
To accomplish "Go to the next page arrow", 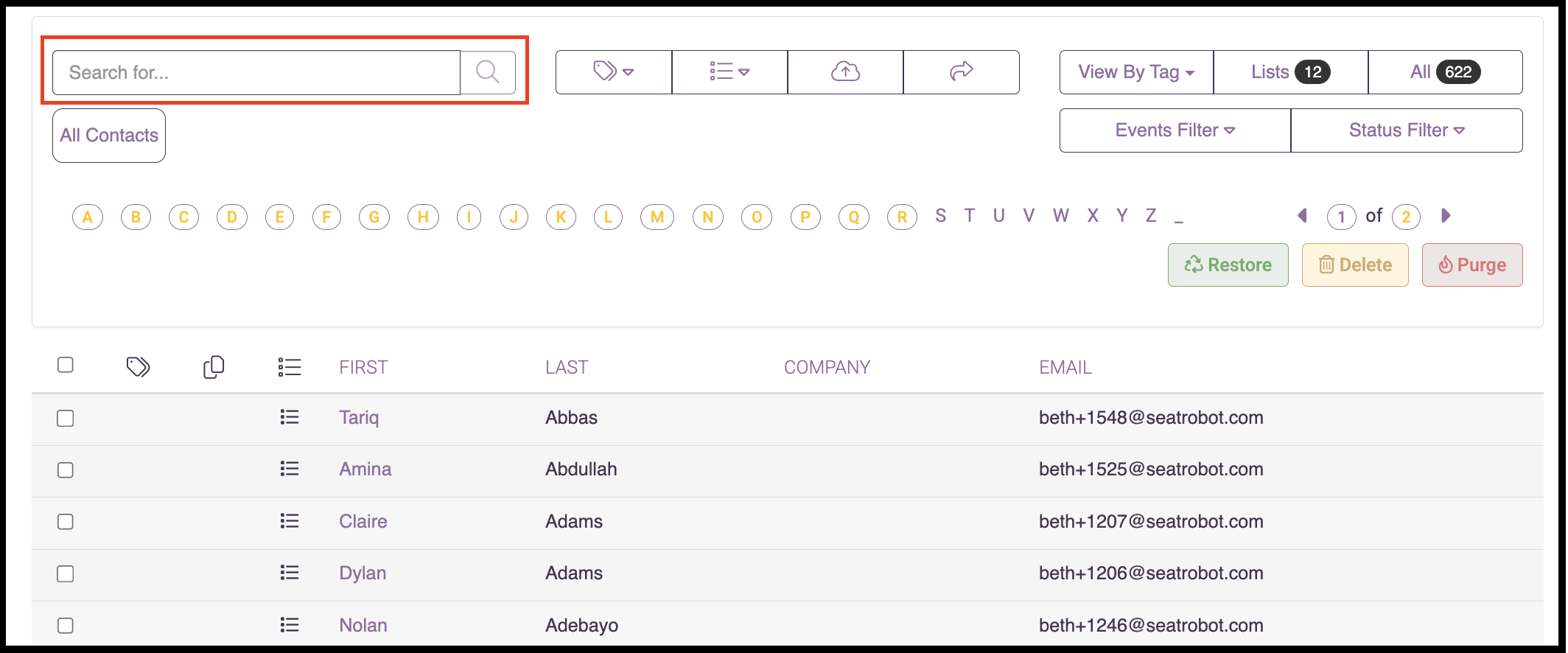I will [x=1446, y=216].
